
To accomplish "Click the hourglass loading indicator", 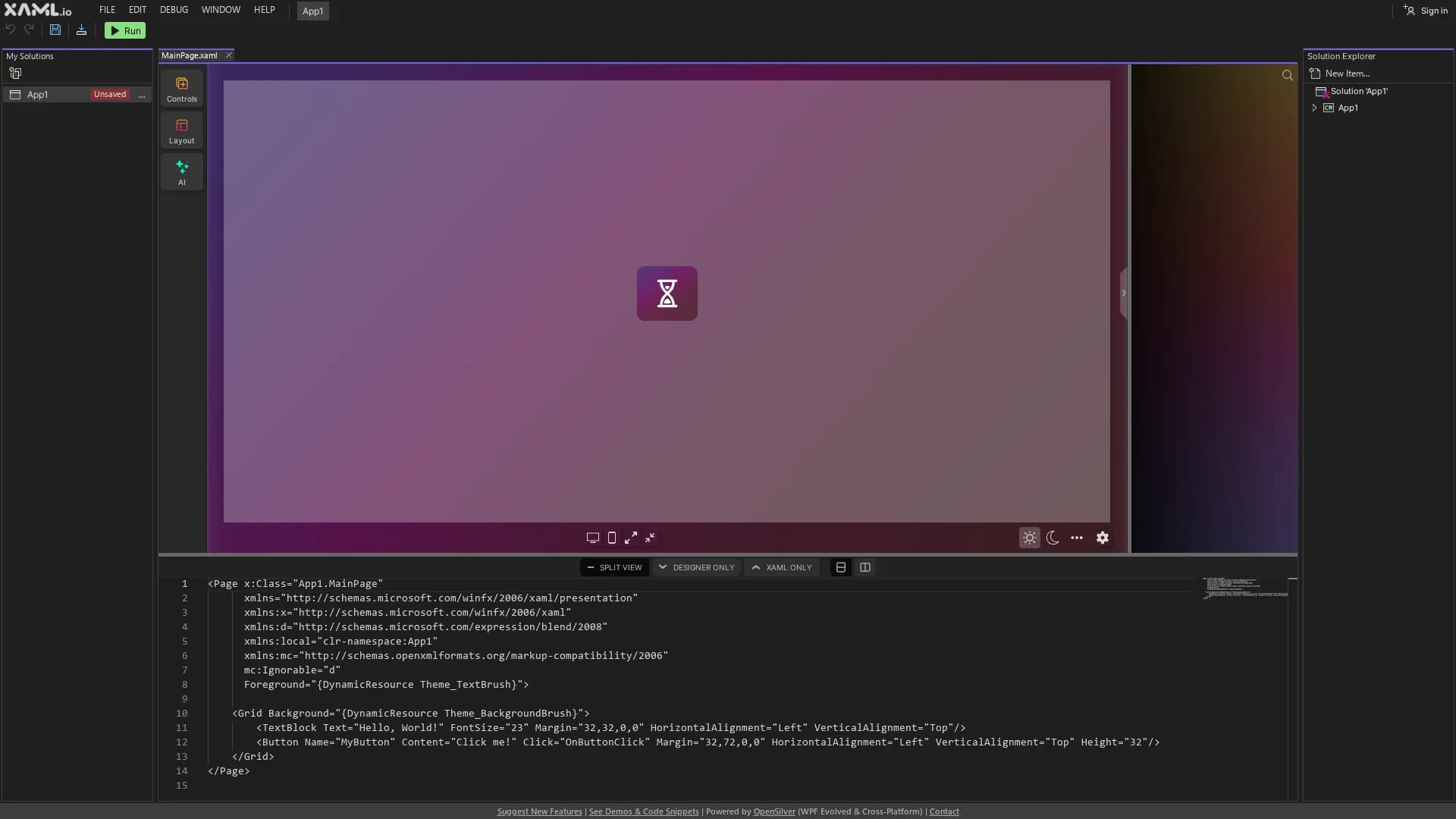I will (667, 293).
